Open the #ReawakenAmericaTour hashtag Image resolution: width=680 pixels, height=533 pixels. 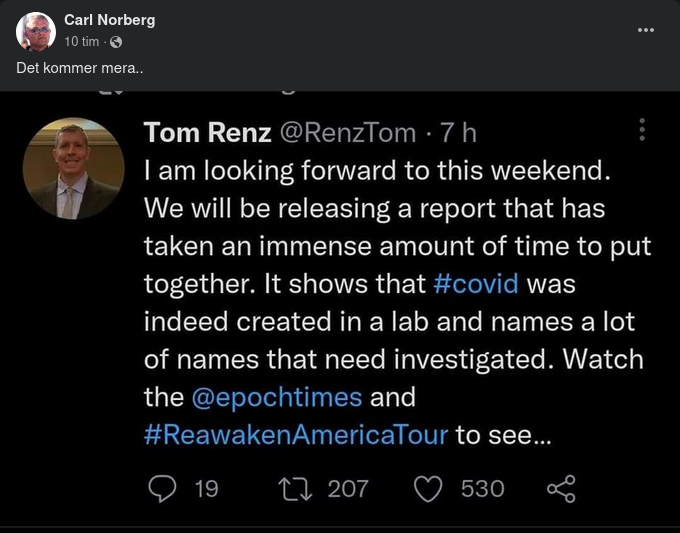click(x=296, y=434)
